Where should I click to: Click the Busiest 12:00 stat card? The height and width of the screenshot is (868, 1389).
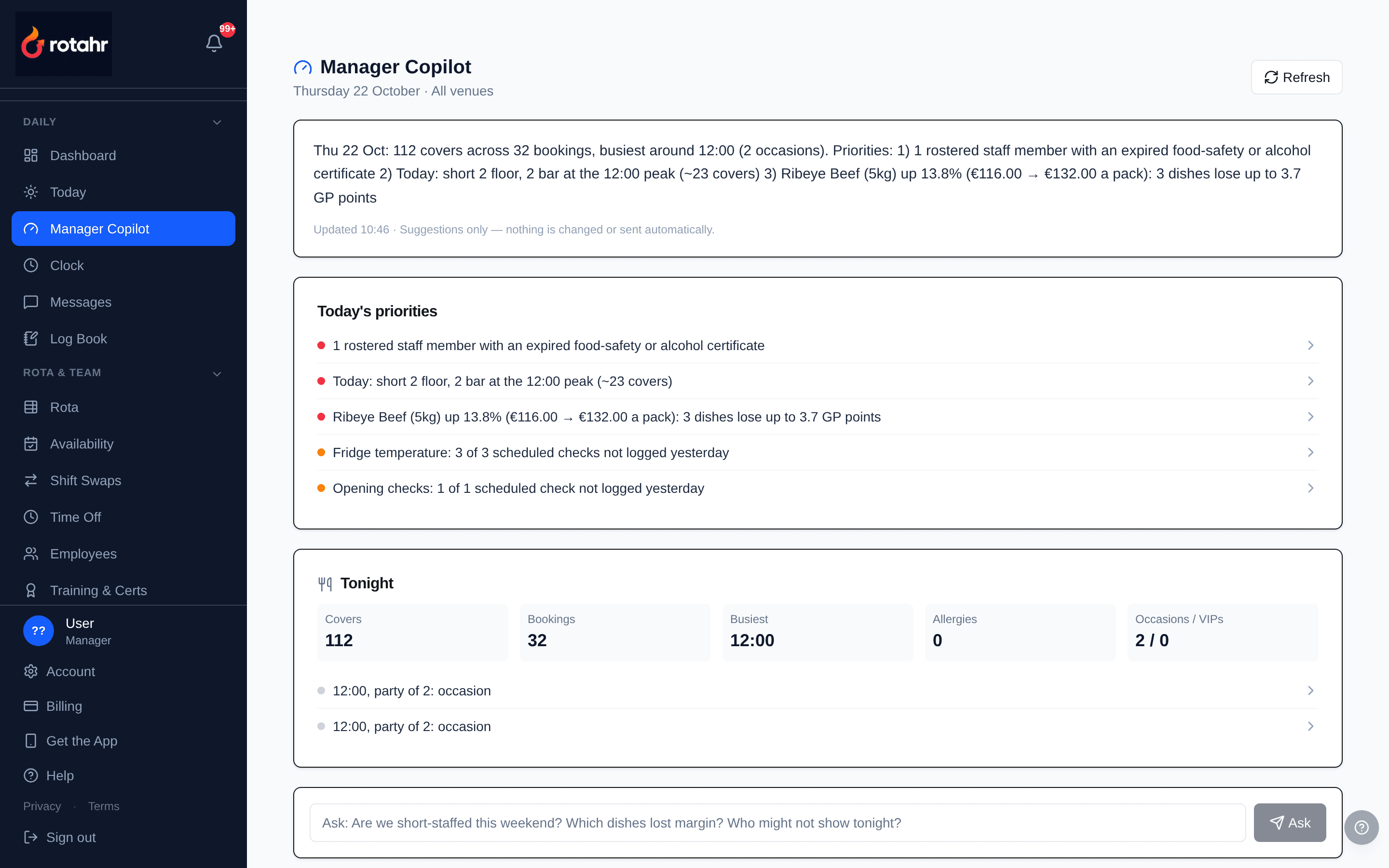click(x=817, y=632)
